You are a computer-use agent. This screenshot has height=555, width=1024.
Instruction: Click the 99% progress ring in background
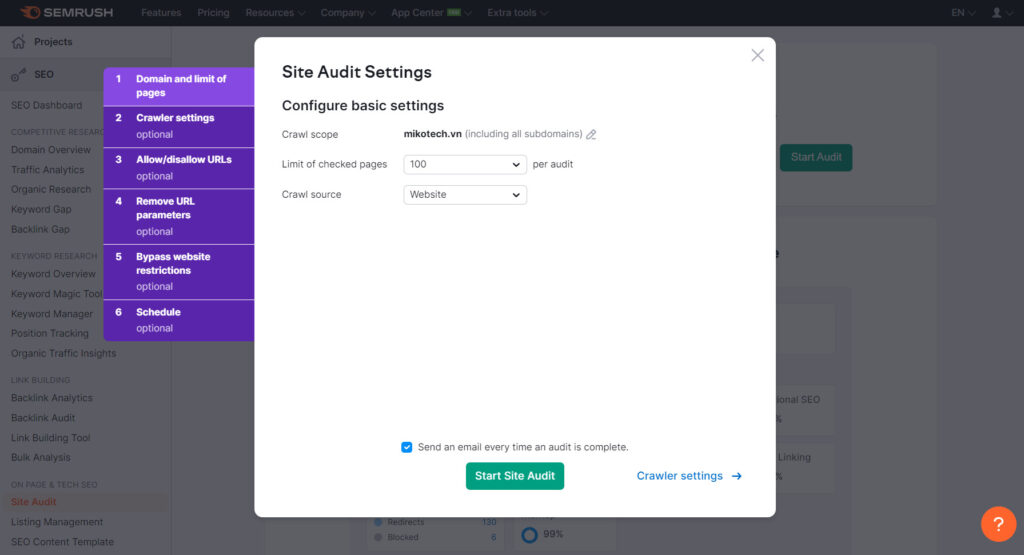click(x=530, y=535)
